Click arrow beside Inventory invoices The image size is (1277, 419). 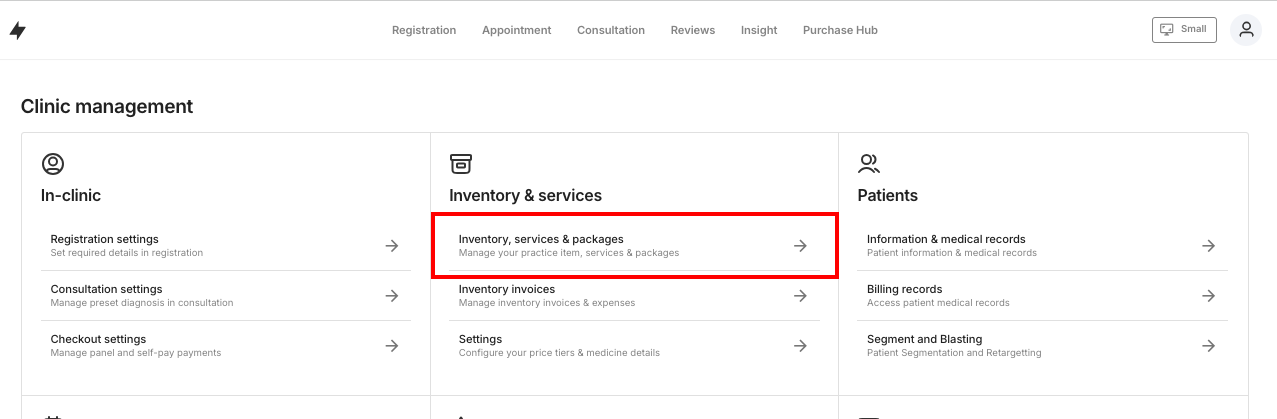tap(800, 296)
